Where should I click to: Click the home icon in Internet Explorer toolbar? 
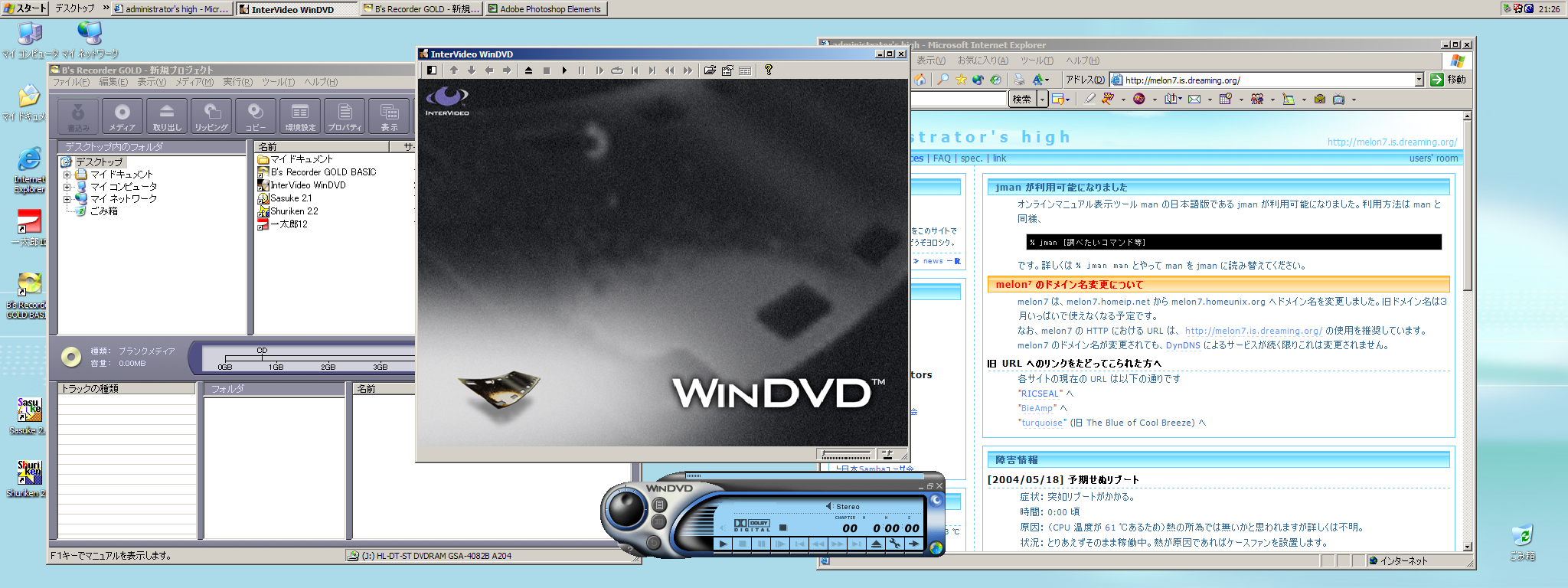pos(920,80)
